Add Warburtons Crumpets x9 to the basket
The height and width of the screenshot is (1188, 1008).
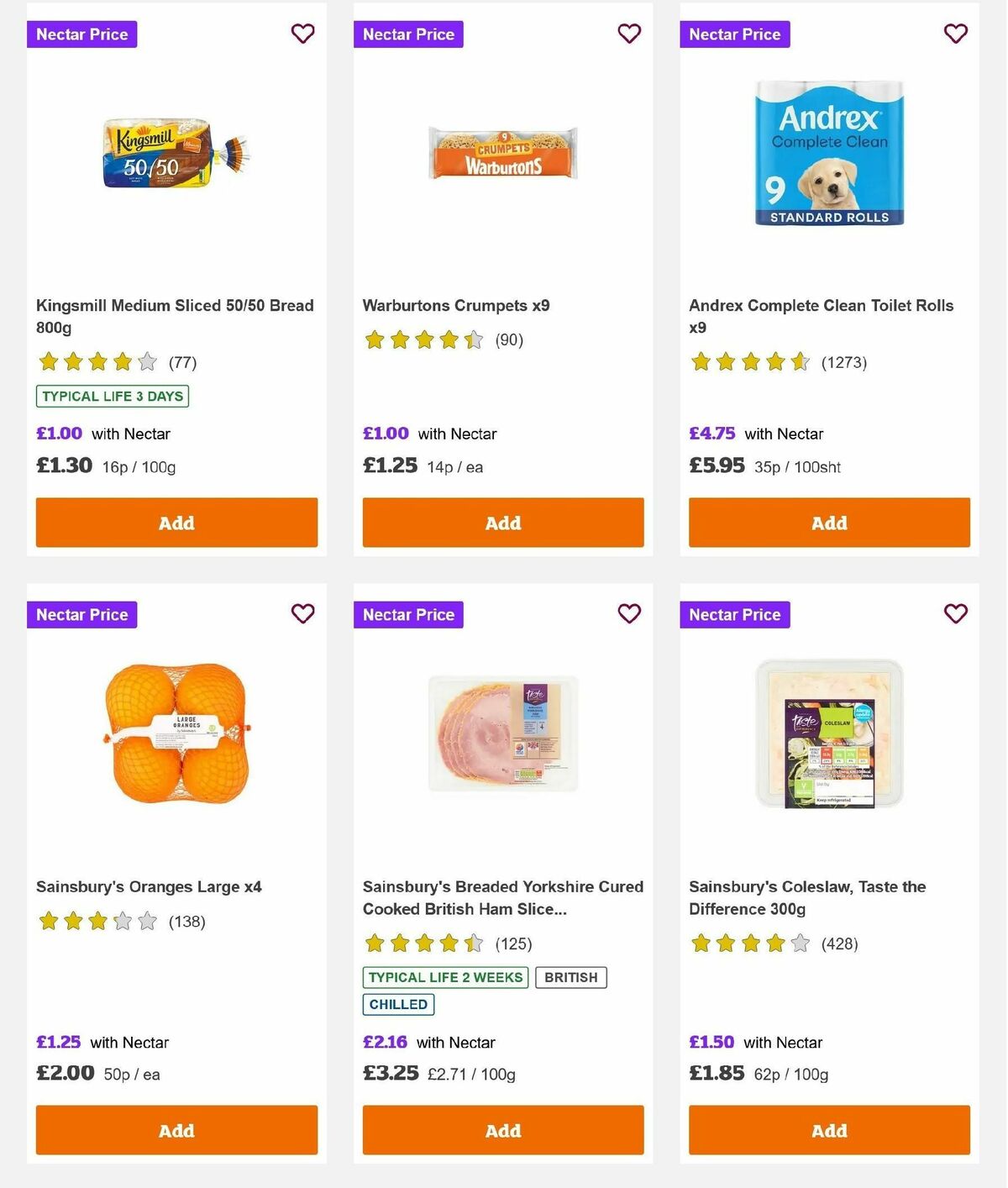tap(502, 523)
